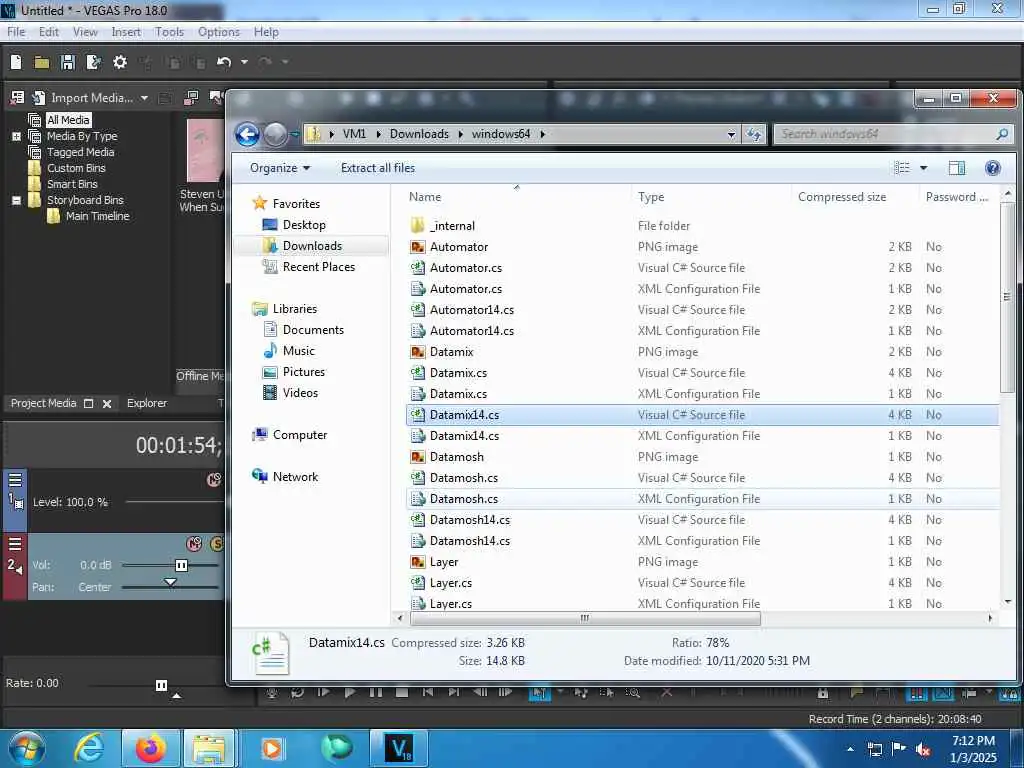Collapse the Storyboard Bins node

16,200
